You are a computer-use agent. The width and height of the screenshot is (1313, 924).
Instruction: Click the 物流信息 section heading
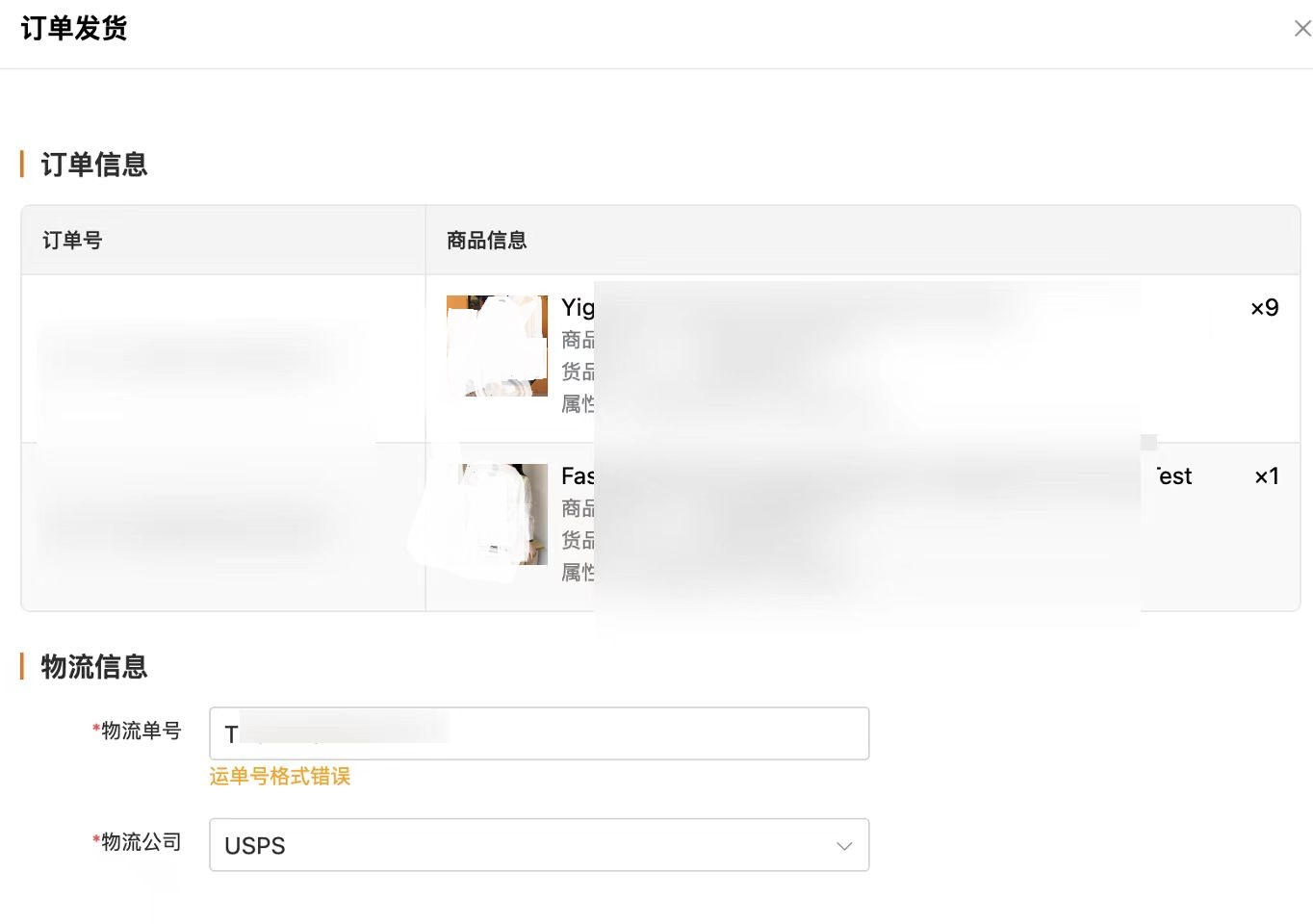(94, 667)
